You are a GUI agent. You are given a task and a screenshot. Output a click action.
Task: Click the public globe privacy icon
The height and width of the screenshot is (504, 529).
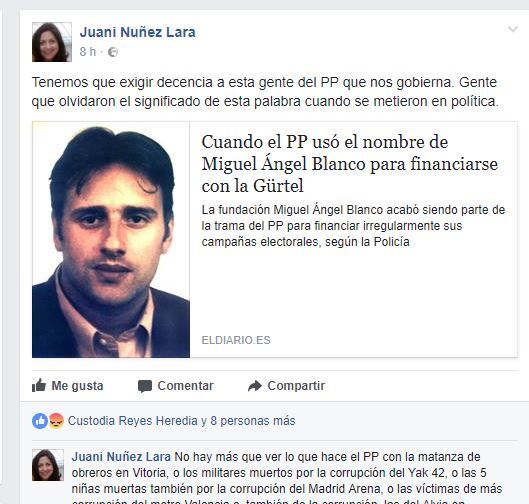(x=113, y=52)
